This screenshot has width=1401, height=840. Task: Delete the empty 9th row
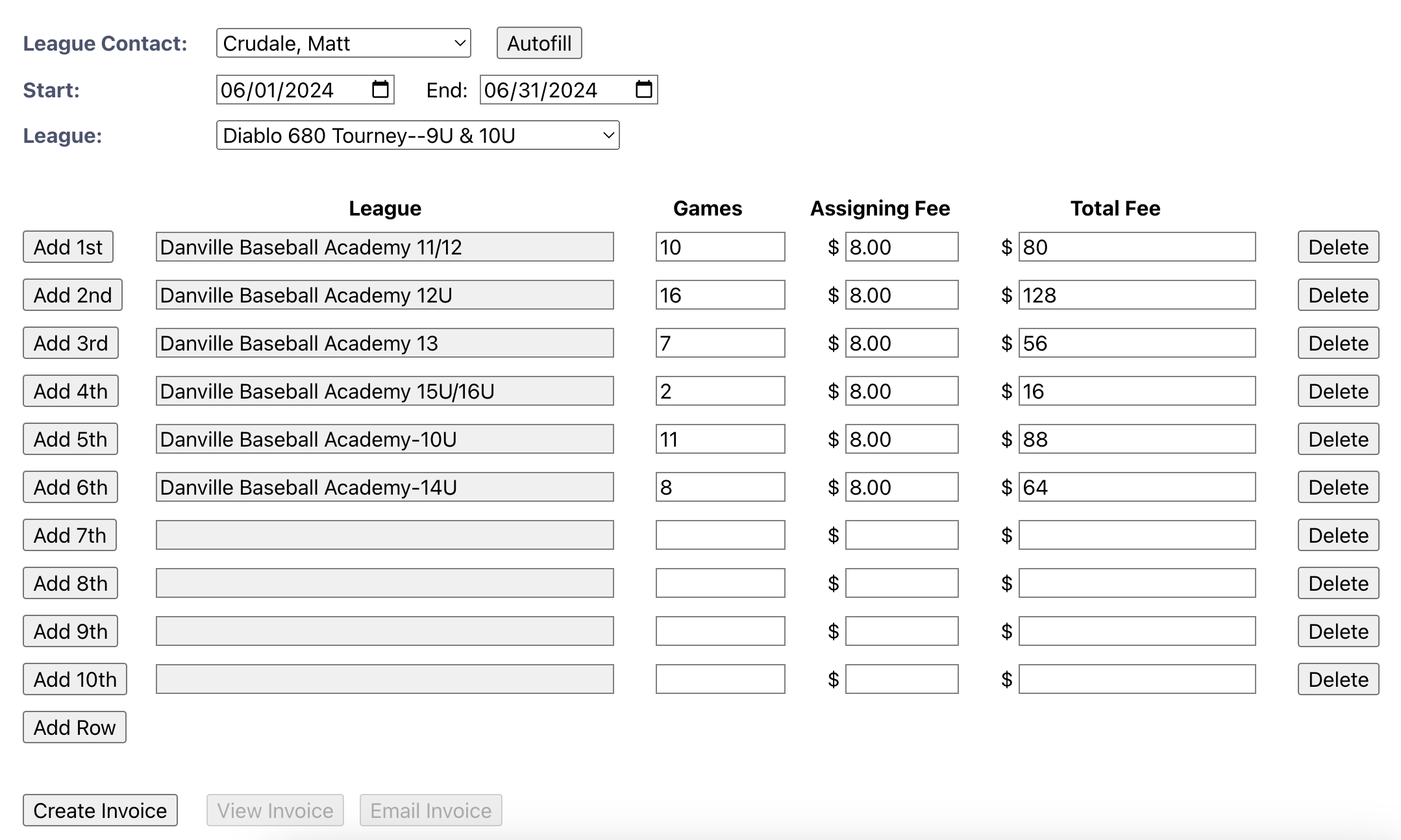[x=1338, y=631]
